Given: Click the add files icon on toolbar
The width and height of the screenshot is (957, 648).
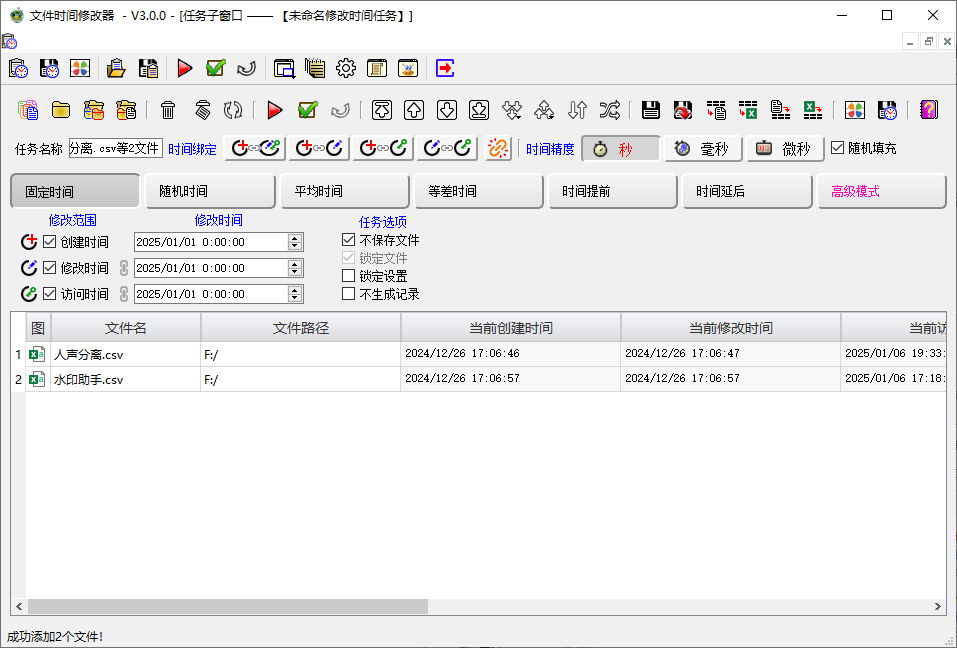Looking at the screenshot, I should [x=28, y=110].
